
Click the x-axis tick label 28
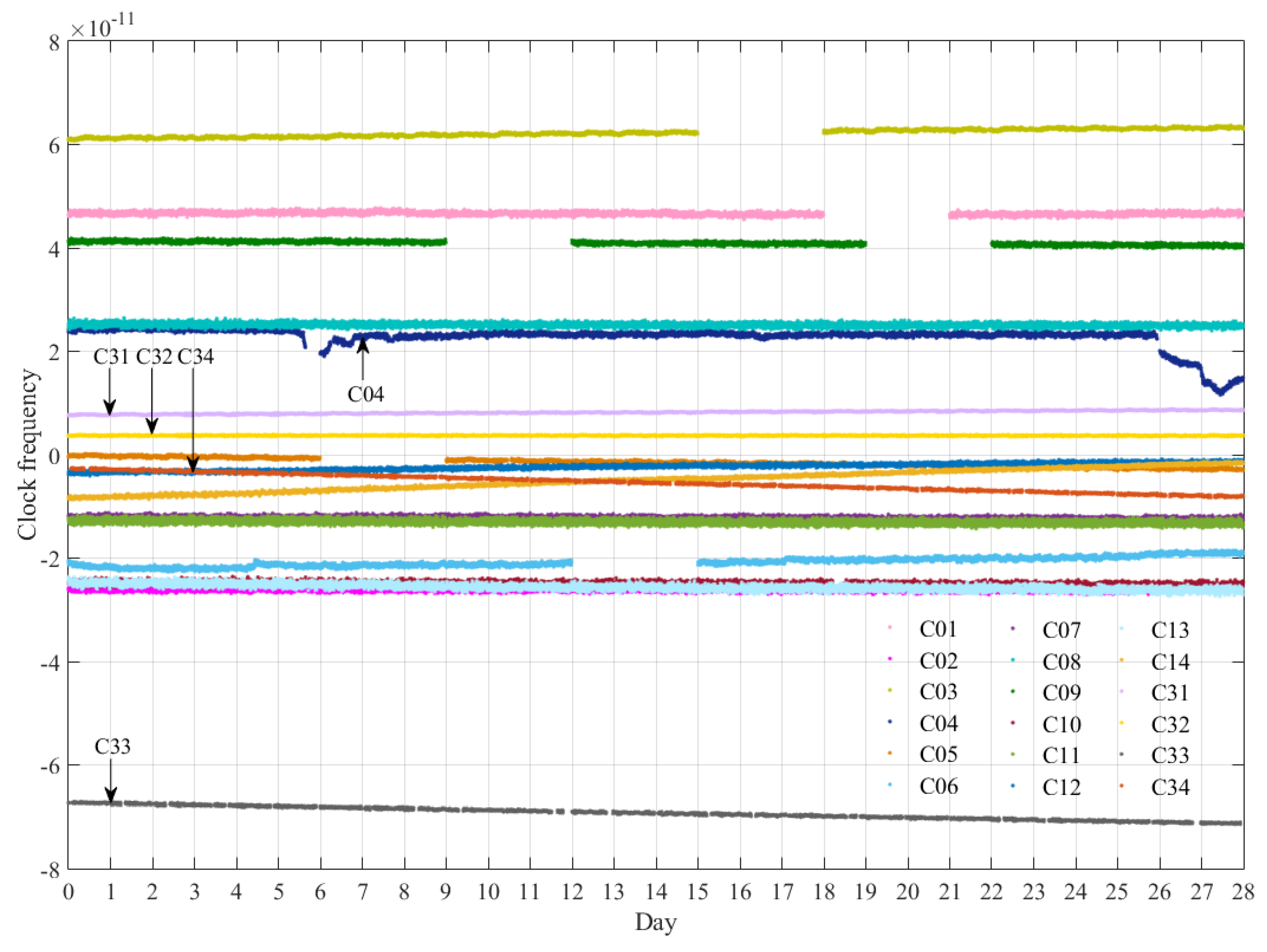tap(1244, 891)
